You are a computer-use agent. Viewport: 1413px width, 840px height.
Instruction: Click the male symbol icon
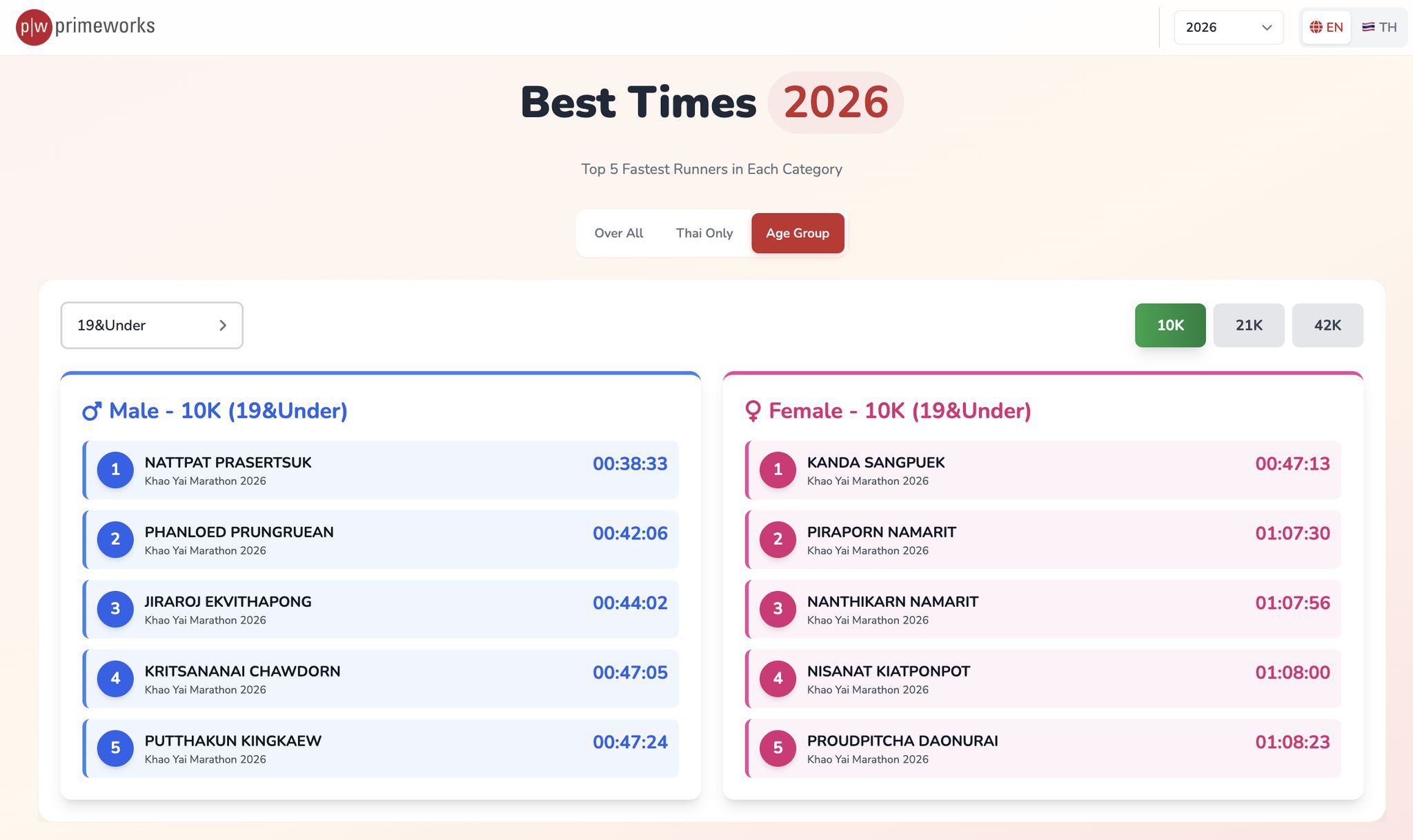pyautogui.click(x=92, y=411)
